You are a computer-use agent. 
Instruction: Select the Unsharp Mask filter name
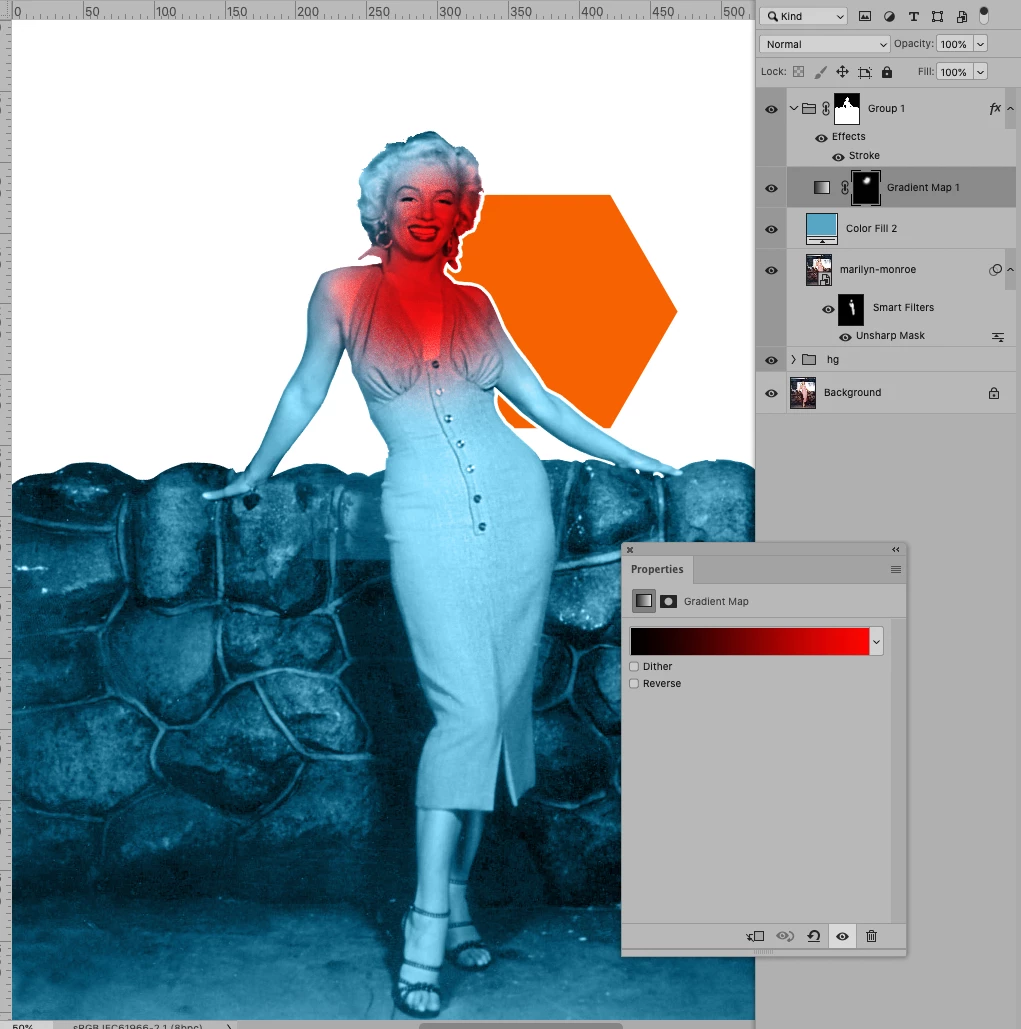point(890,335)
